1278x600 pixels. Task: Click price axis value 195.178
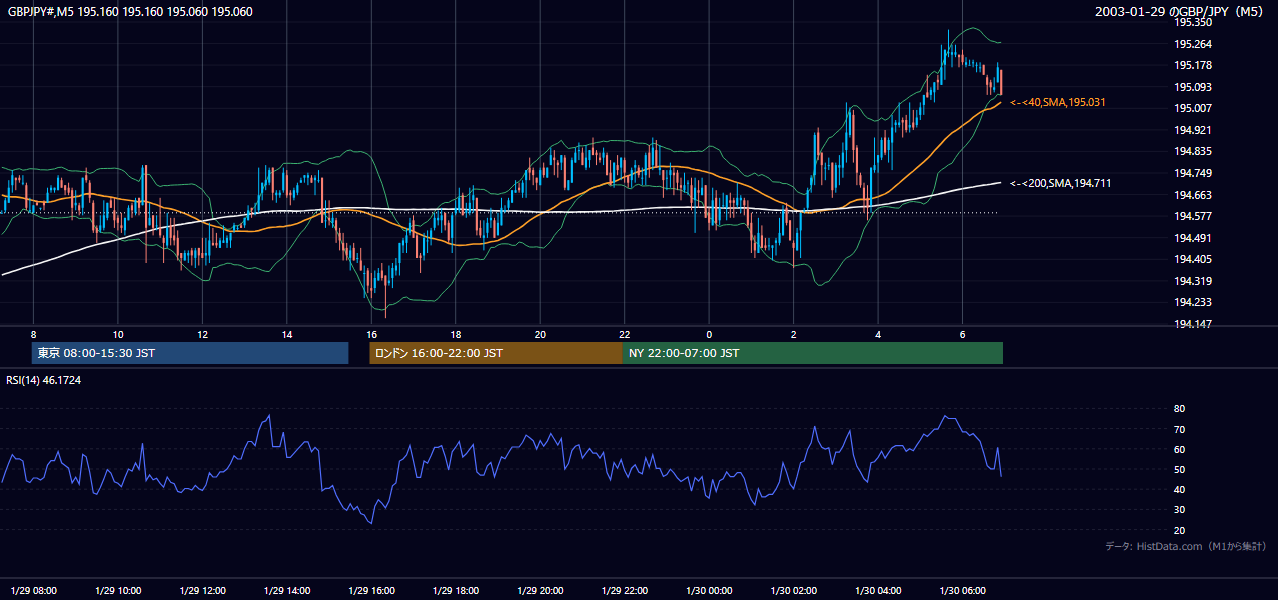tap(1193, 65)
